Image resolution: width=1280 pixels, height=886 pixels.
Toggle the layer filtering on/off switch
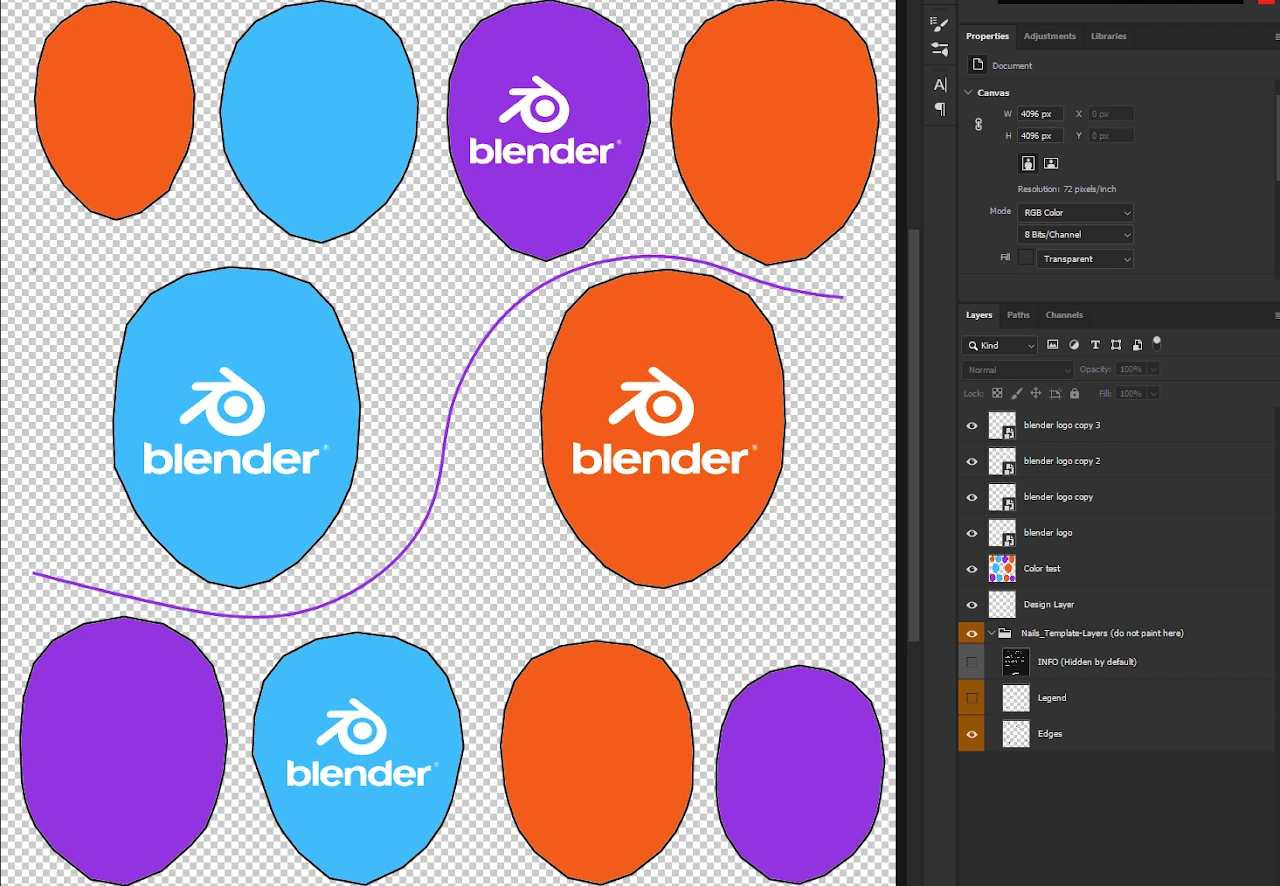point(1157,343)
